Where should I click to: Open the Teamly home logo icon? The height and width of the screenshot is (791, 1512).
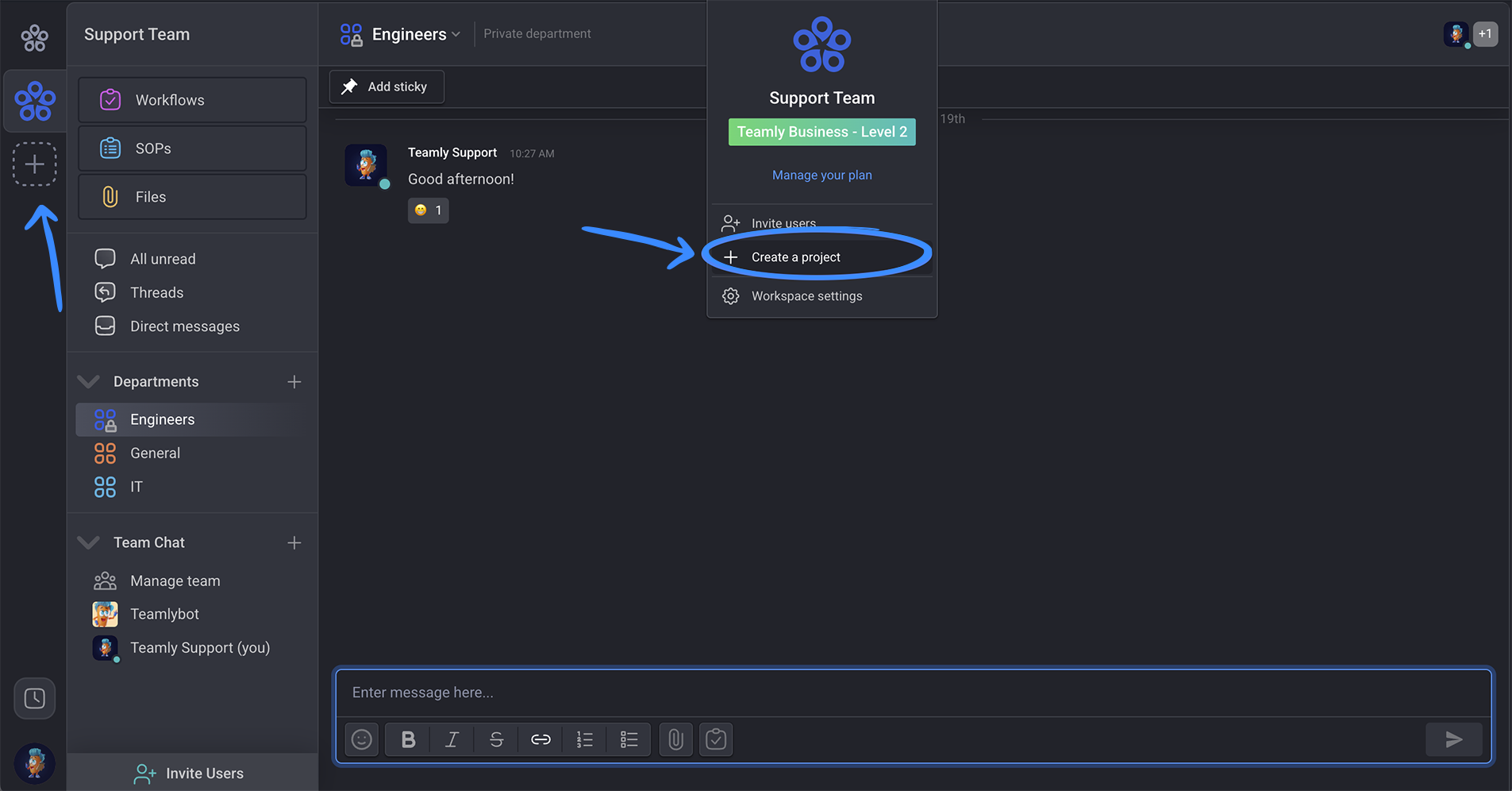(34, 37)
